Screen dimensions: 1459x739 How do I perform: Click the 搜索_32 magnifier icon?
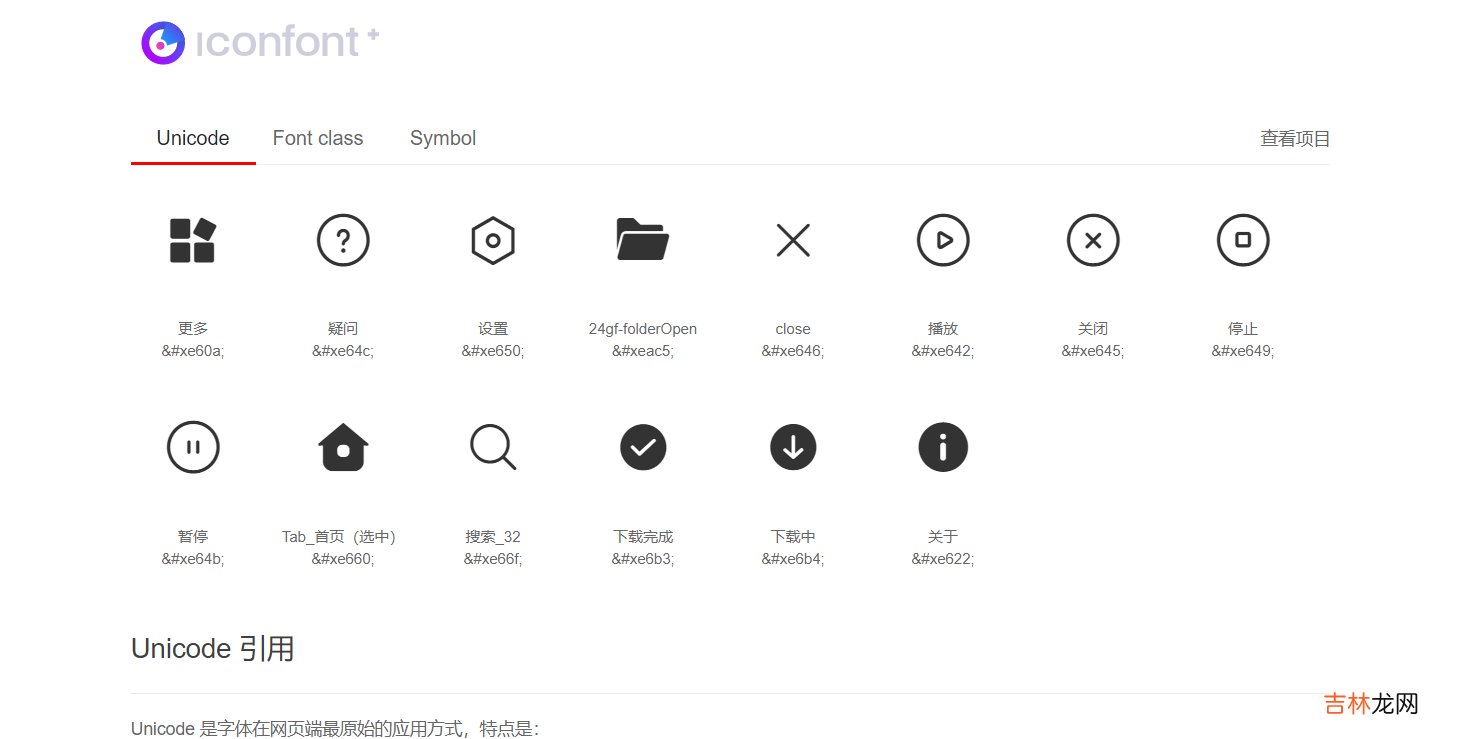click(x=493, y=447)
